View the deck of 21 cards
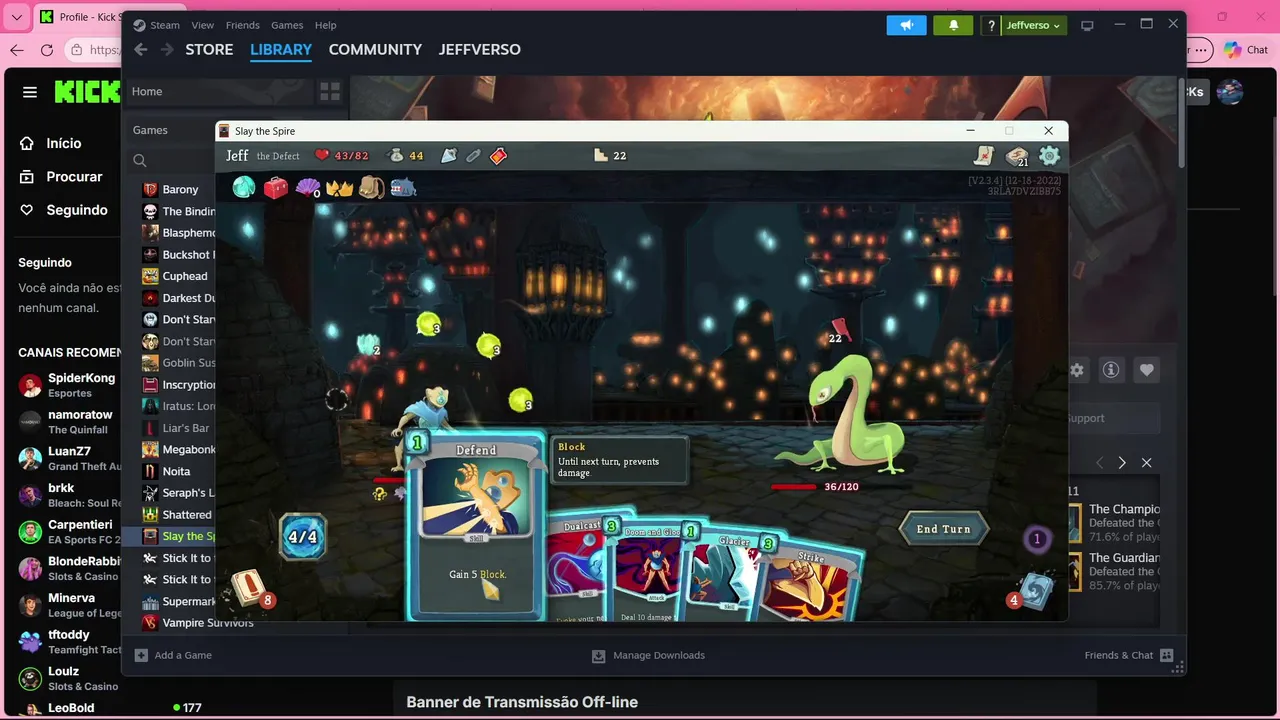1280x720 pixels. coord(1017,156)
